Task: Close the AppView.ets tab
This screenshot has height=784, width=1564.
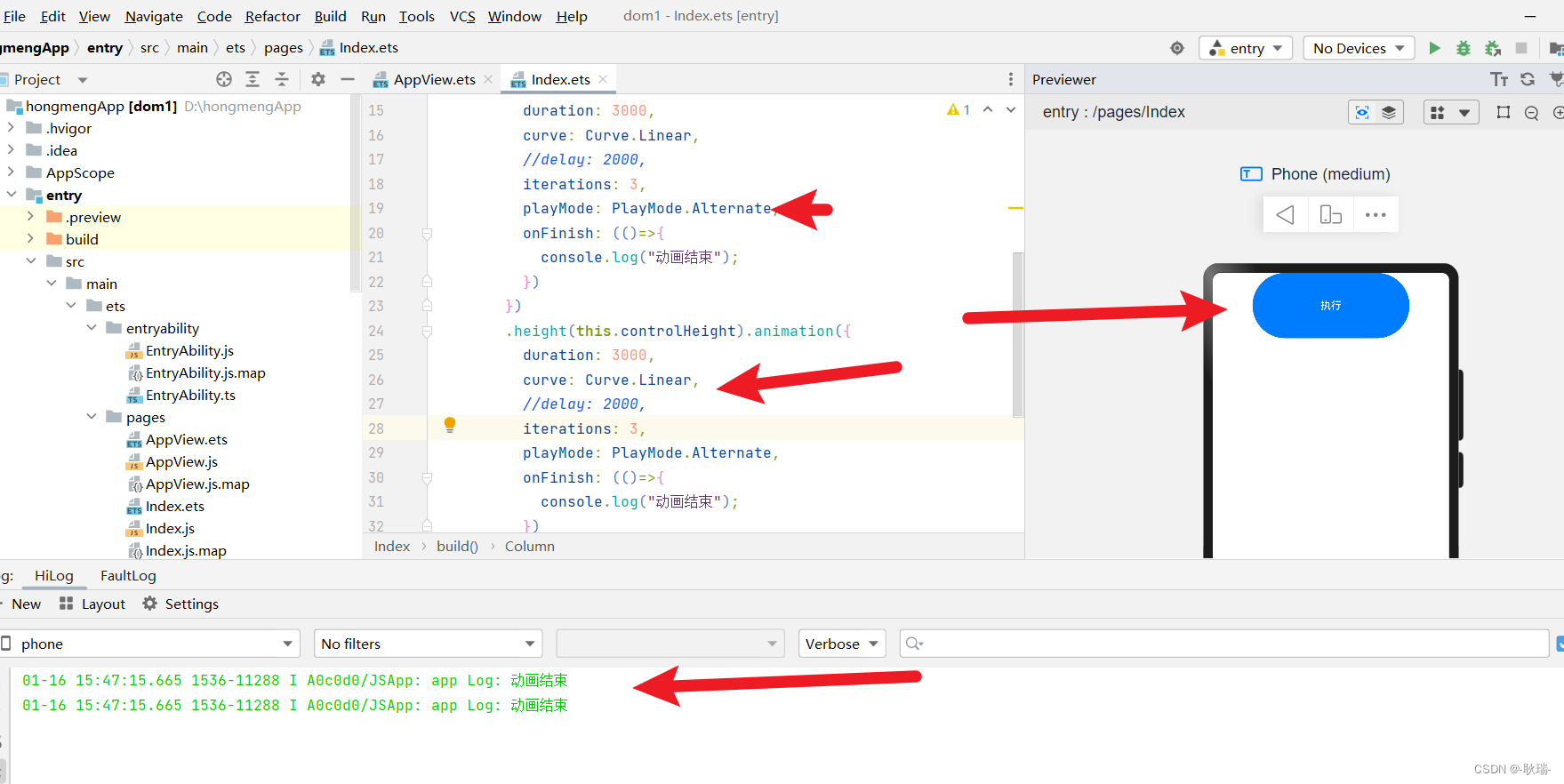Action: click(488, 79)
